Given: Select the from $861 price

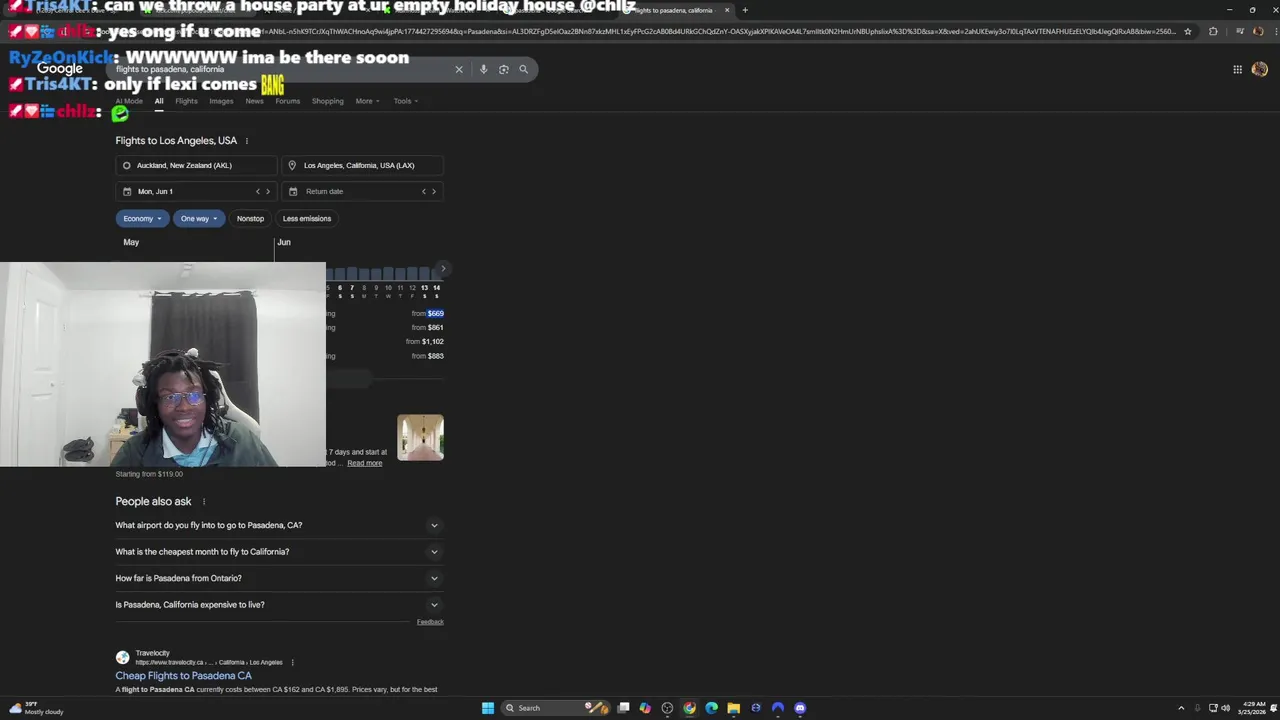Looking at the screenshot, I should (x=428, y=328).
